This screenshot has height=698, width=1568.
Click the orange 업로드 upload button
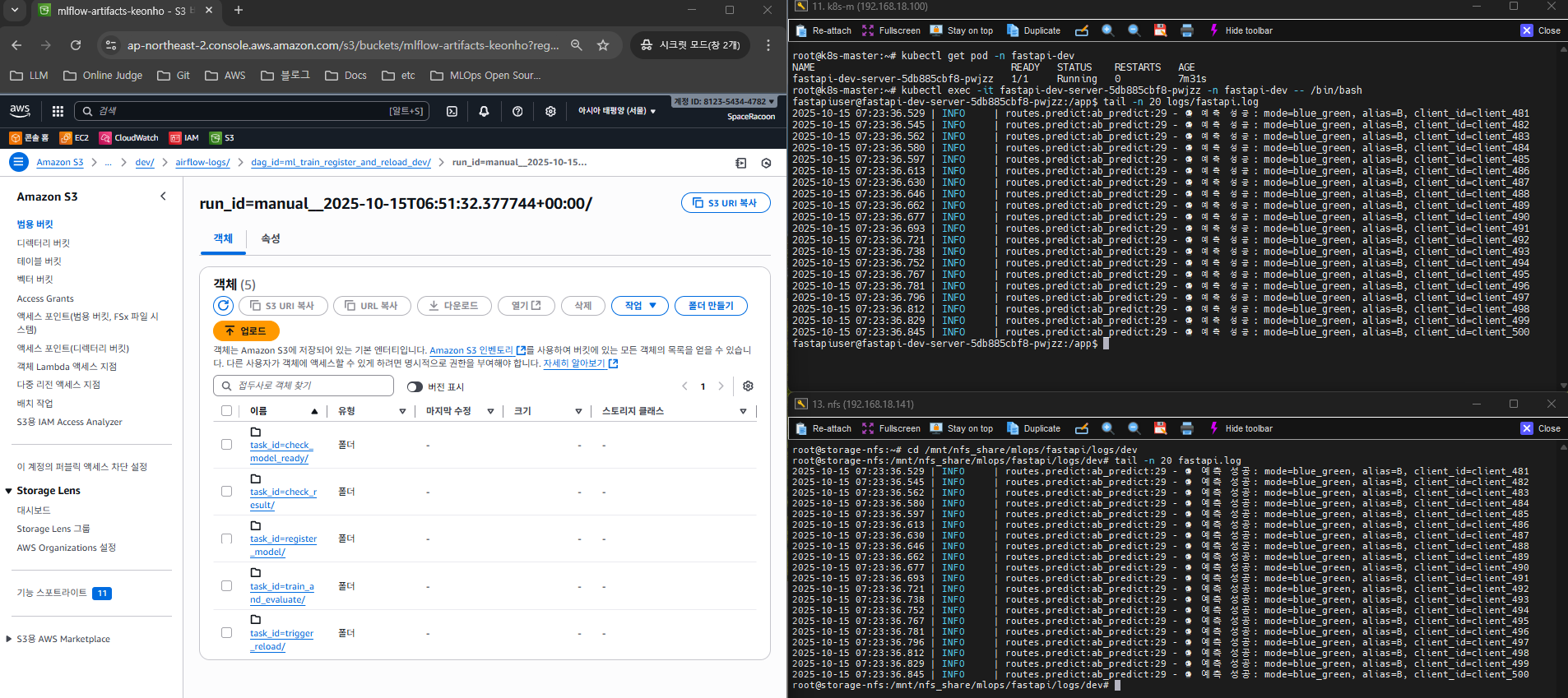click(246, 331)
